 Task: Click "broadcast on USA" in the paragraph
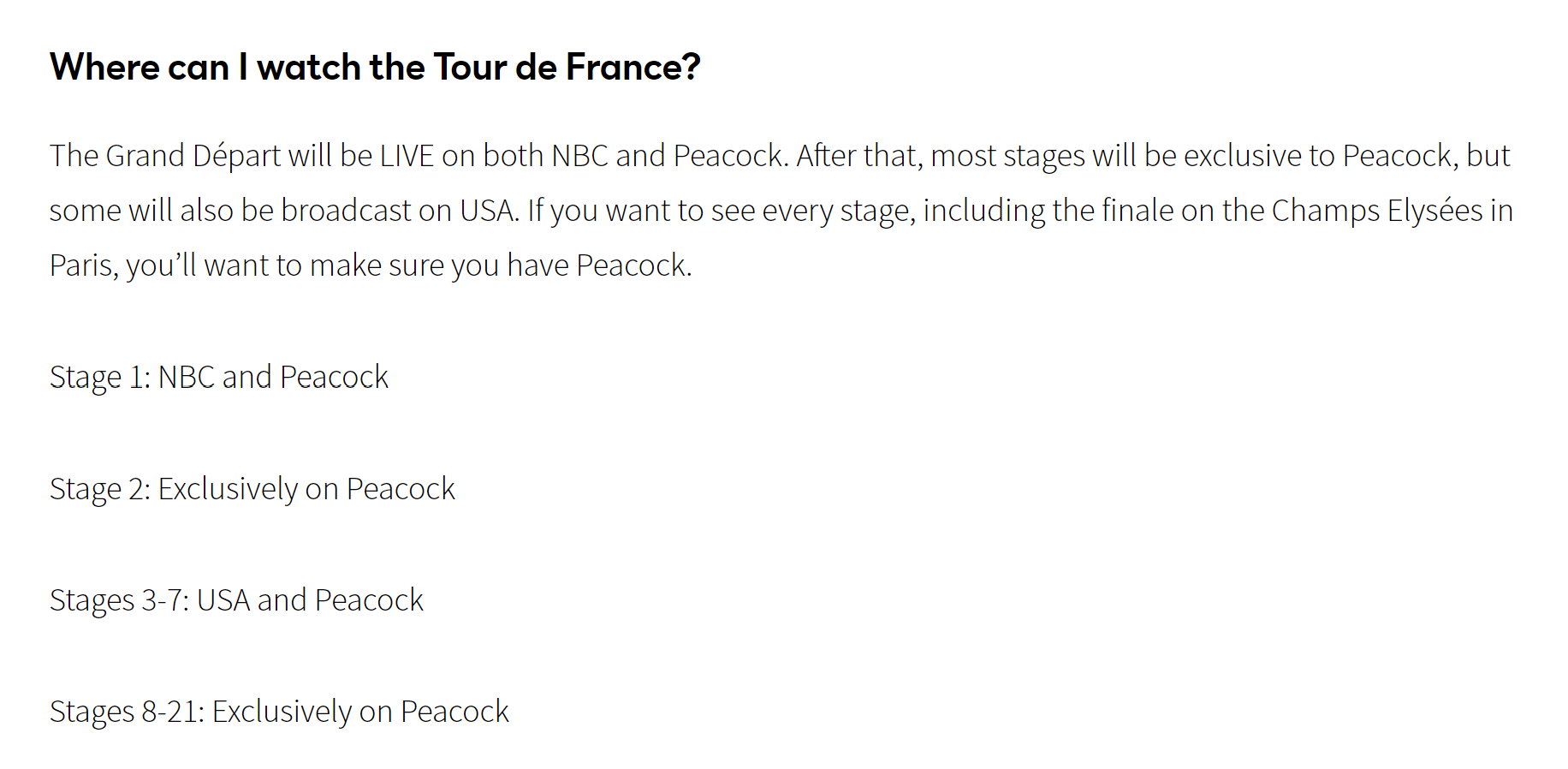[399, 211]
